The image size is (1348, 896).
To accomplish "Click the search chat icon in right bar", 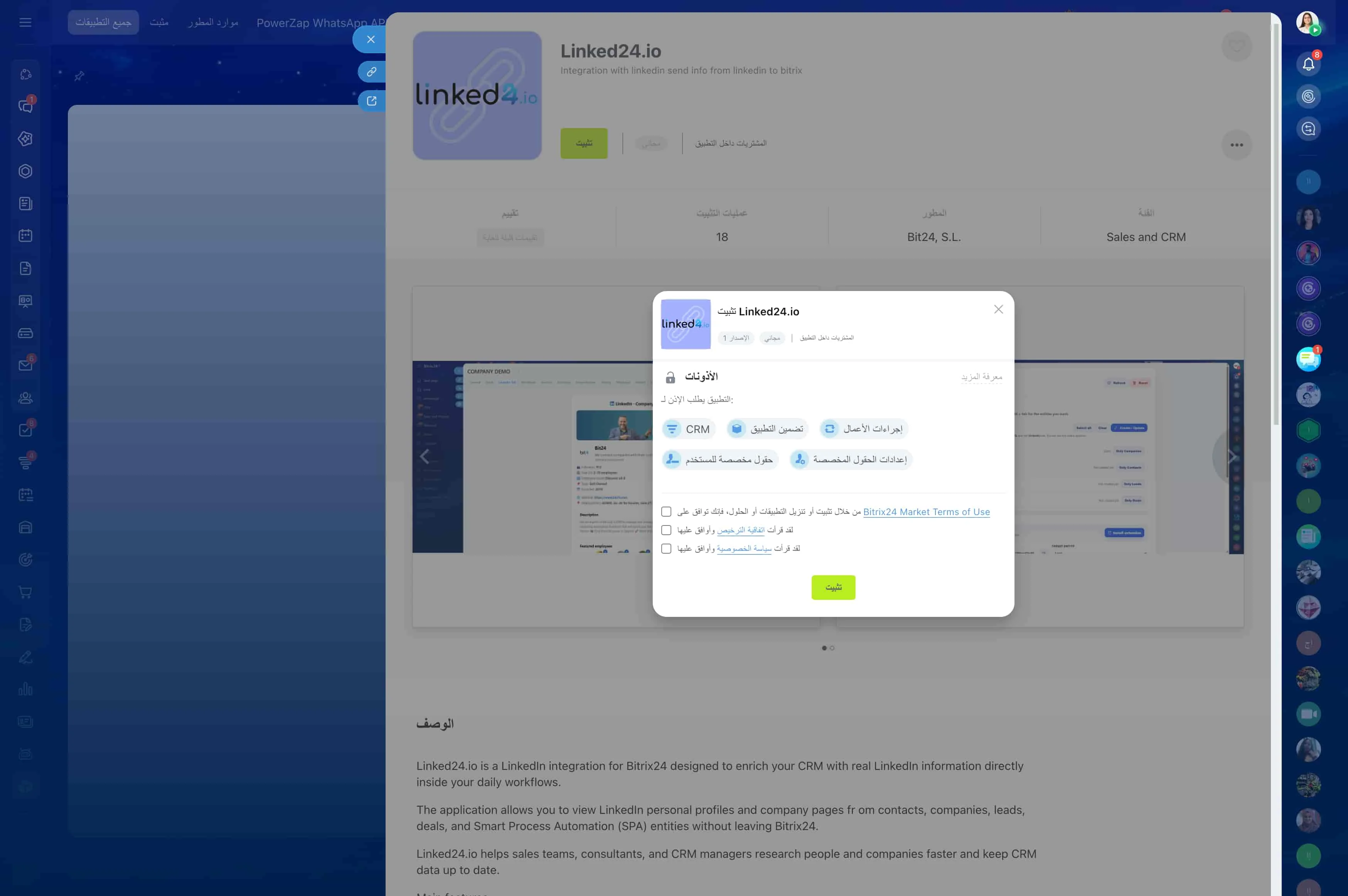I will click(1308, 128).
